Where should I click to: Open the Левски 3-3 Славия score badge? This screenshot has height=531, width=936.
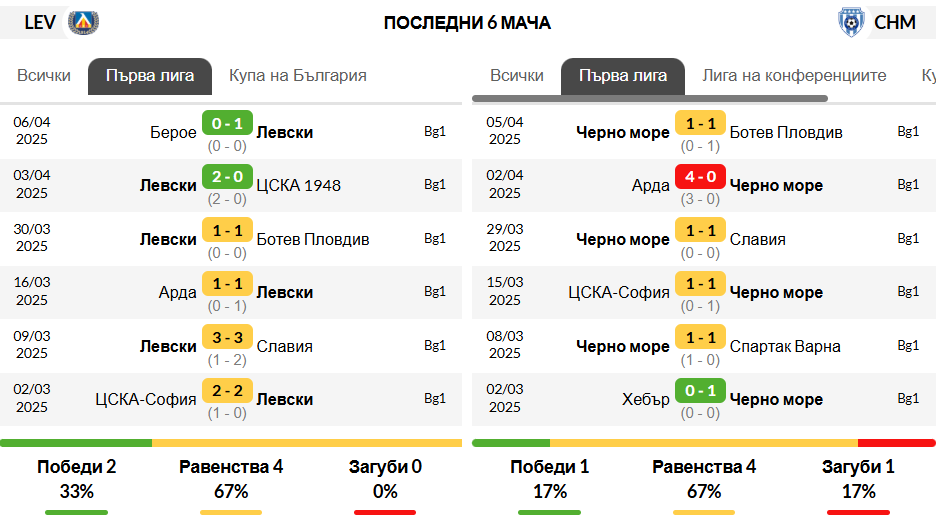click(x=227, y=338)
